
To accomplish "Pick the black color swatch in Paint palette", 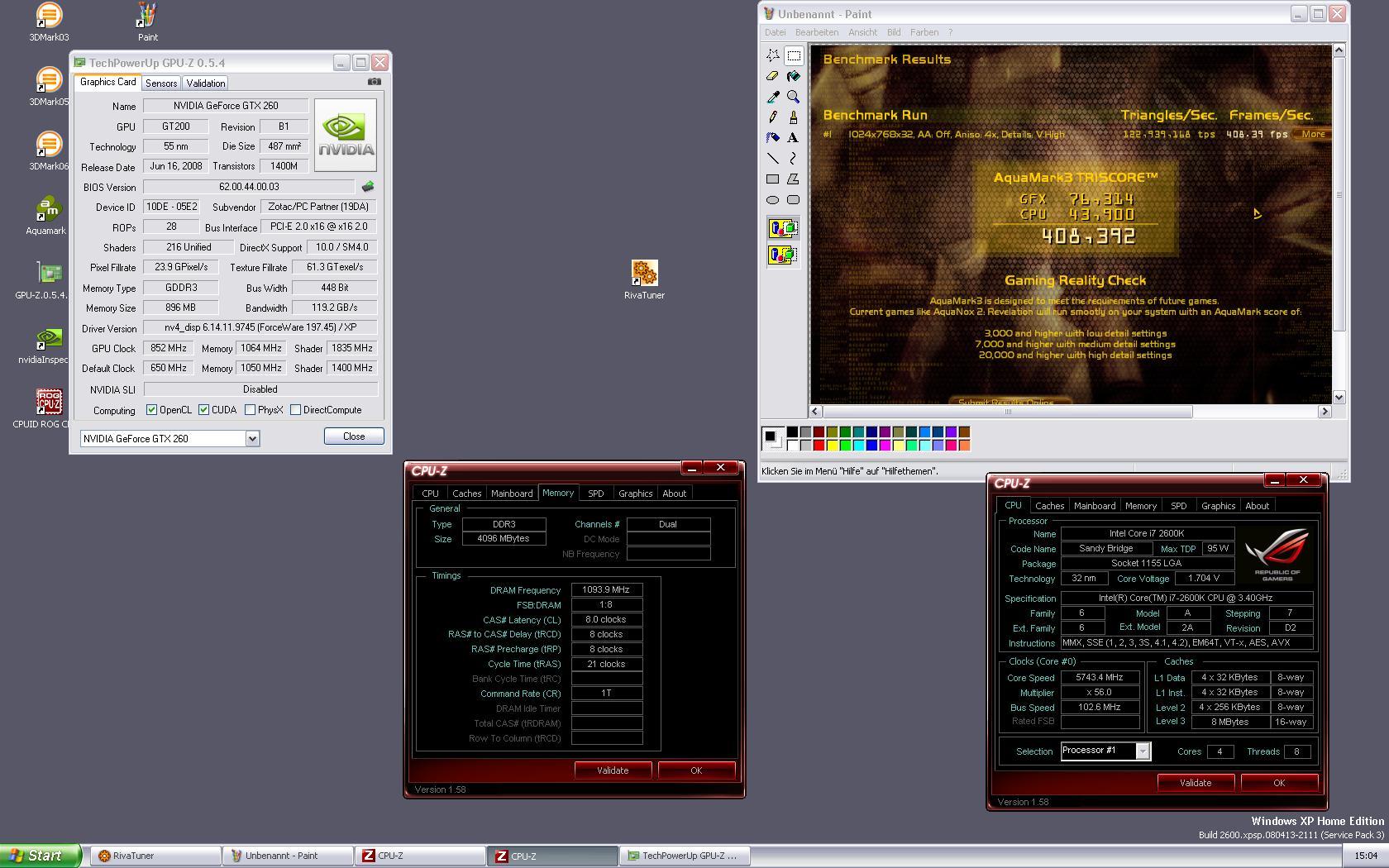I will 792,432.
